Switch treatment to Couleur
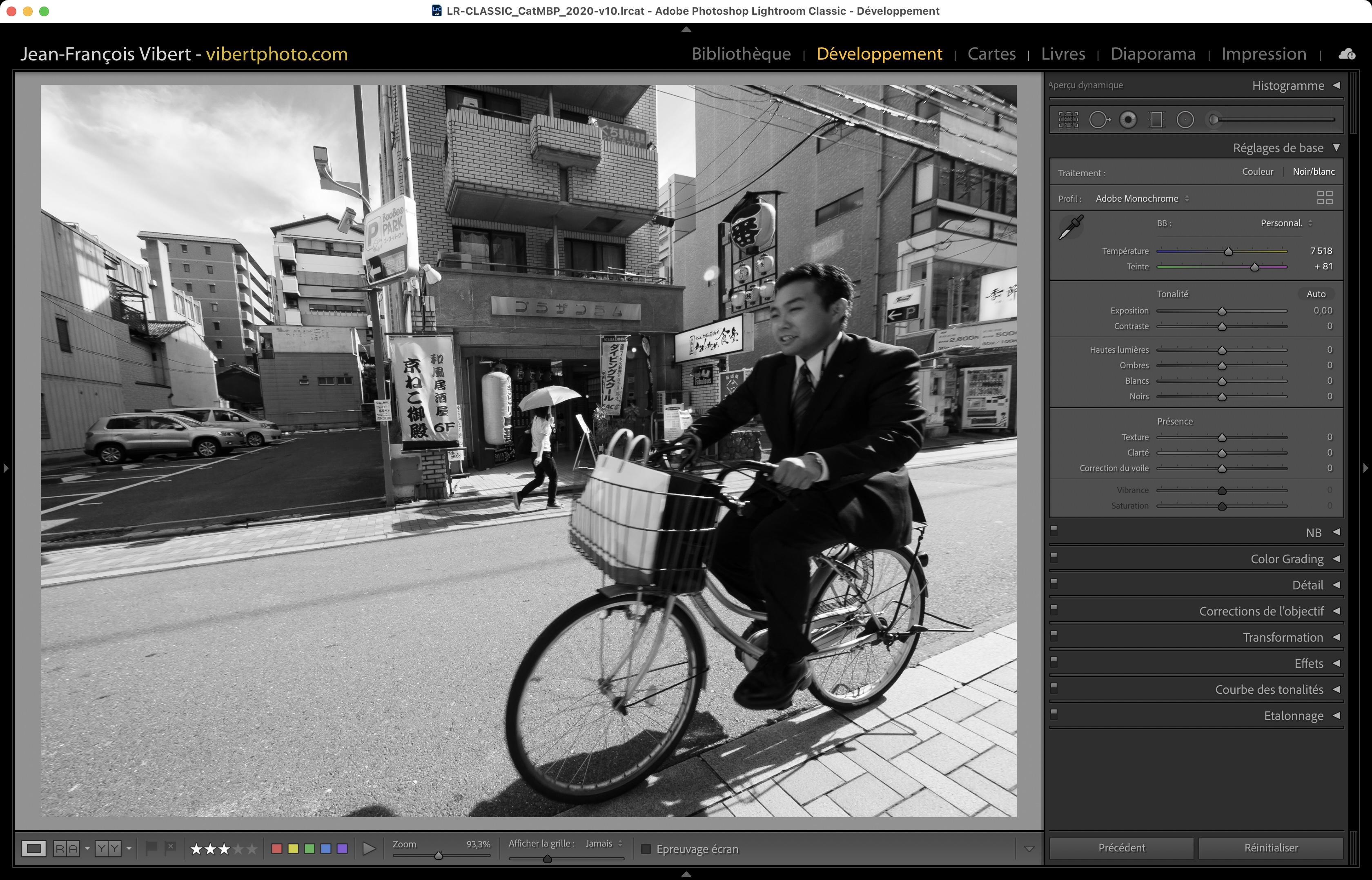 click(1257, 171)
